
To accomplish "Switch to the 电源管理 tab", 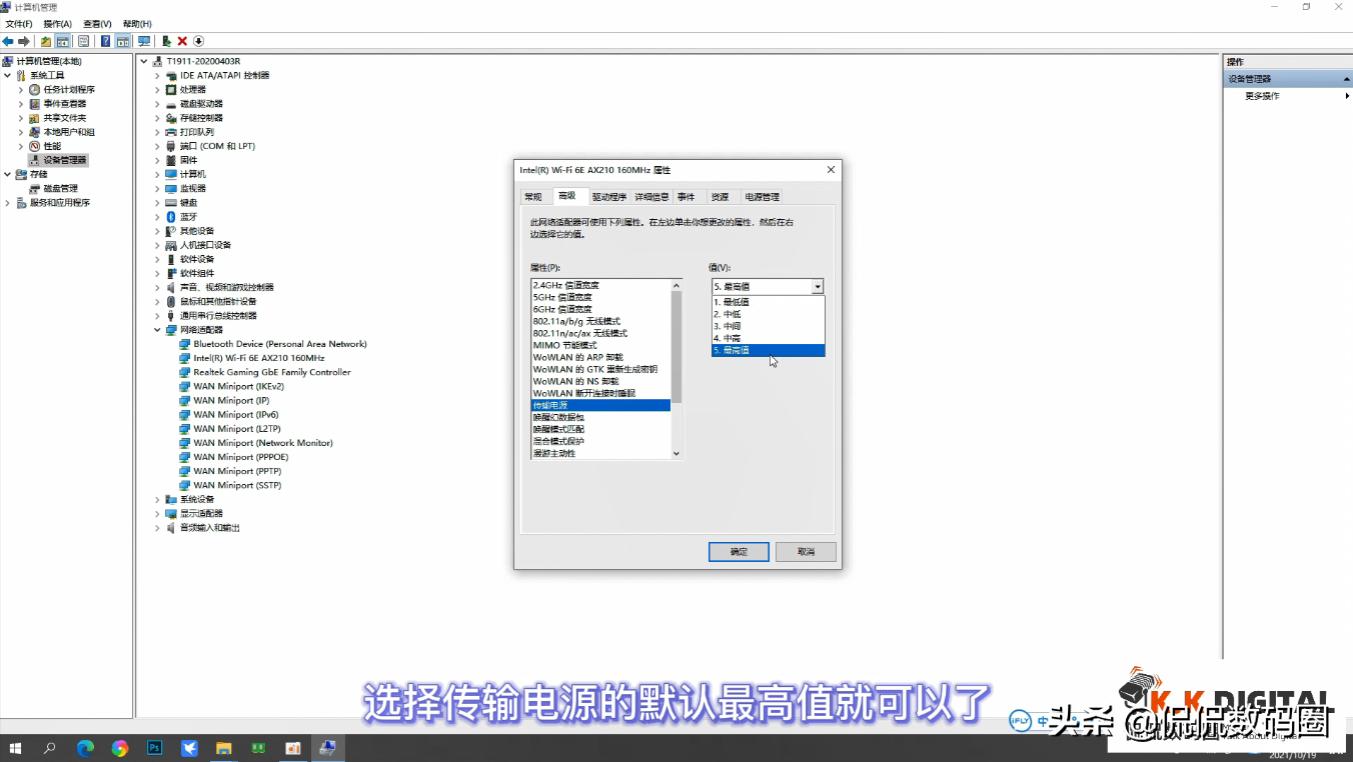I will pos(763,196).
